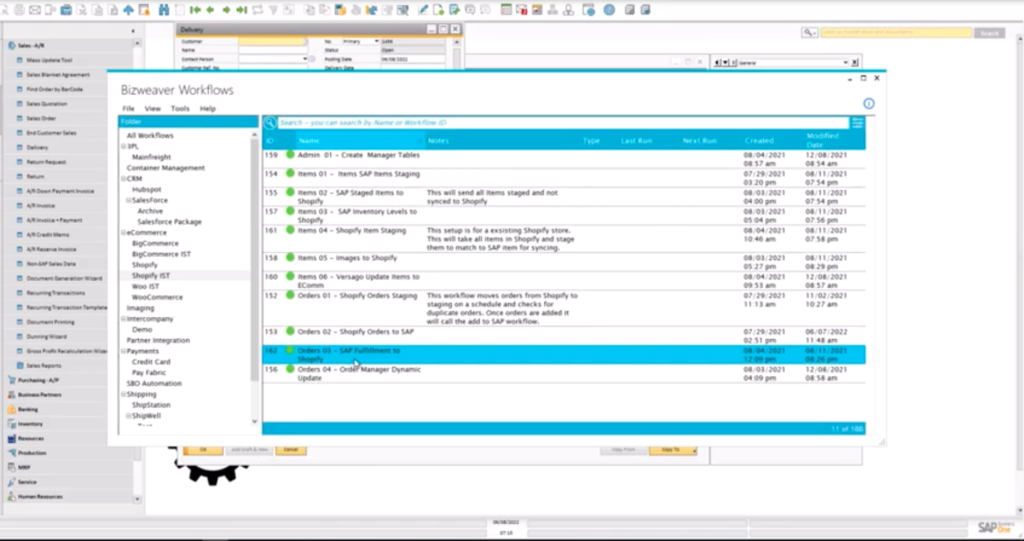Click the Bizweaver info circle icon
Viewport: 1024px width, 541px height.
pos(869,103)
